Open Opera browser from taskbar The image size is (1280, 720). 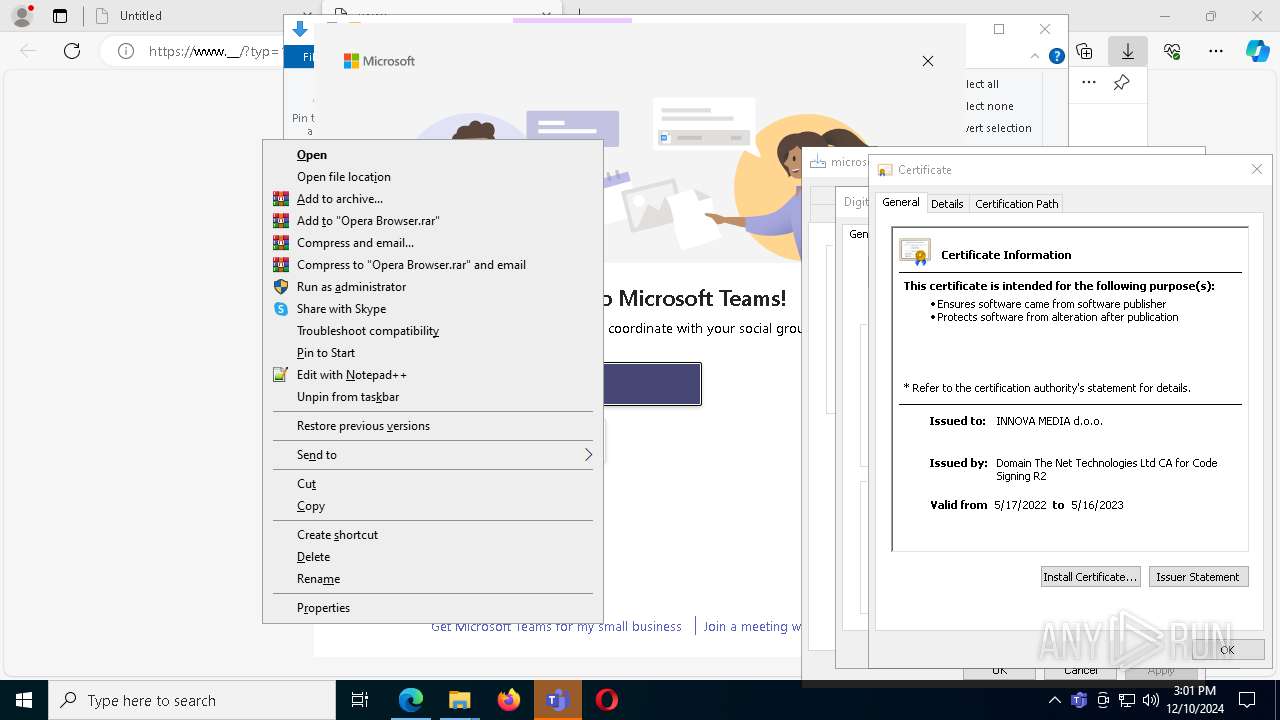(606, 700)
